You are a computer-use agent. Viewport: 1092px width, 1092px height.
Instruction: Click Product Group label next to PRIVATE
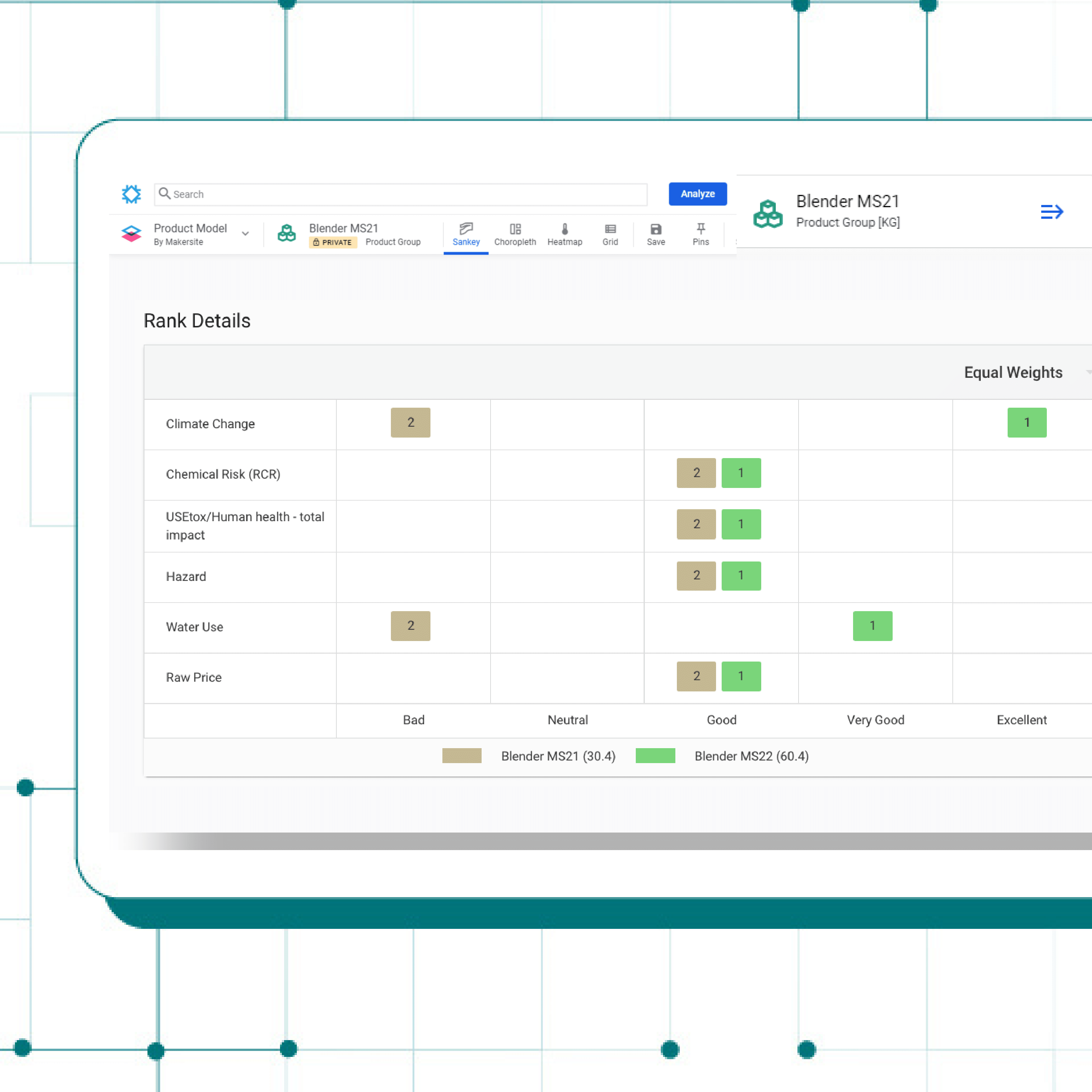(393, 242)
